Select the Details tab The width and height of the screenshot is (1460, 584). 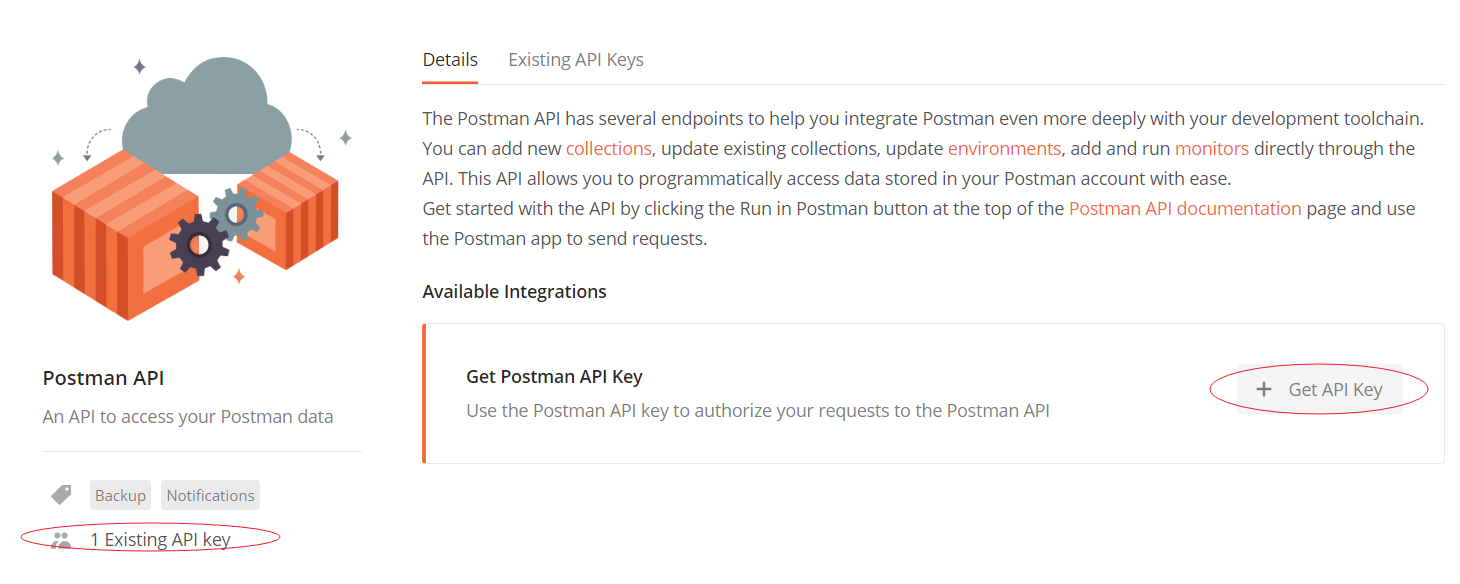point(450,59)
